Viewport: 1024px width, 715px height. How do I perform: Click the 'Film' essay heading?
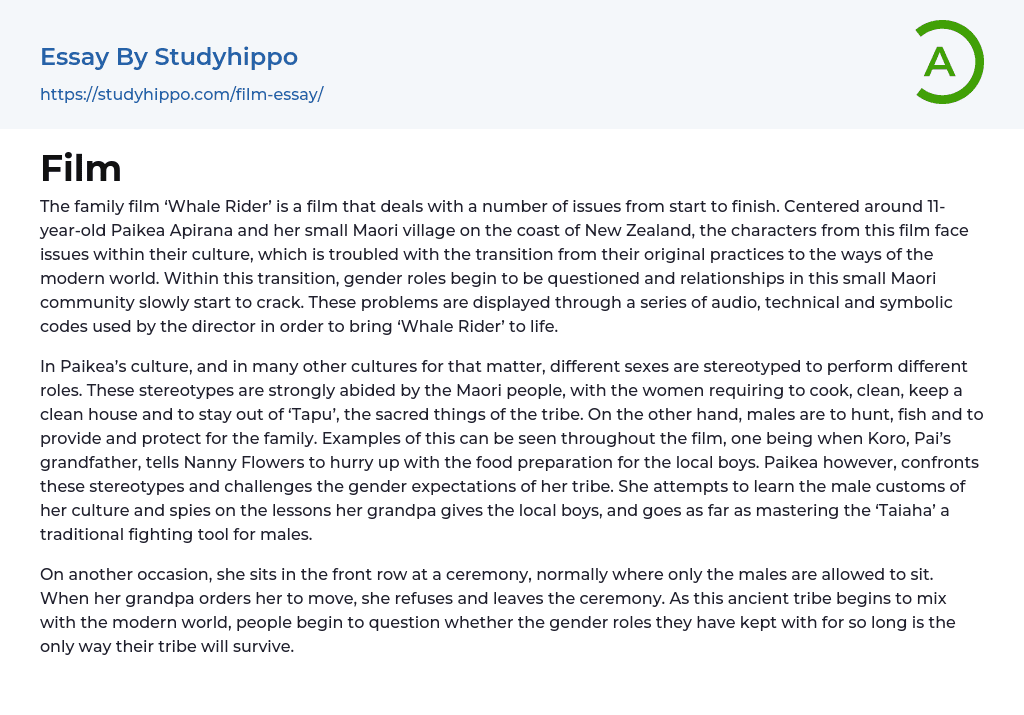[81, 168]
